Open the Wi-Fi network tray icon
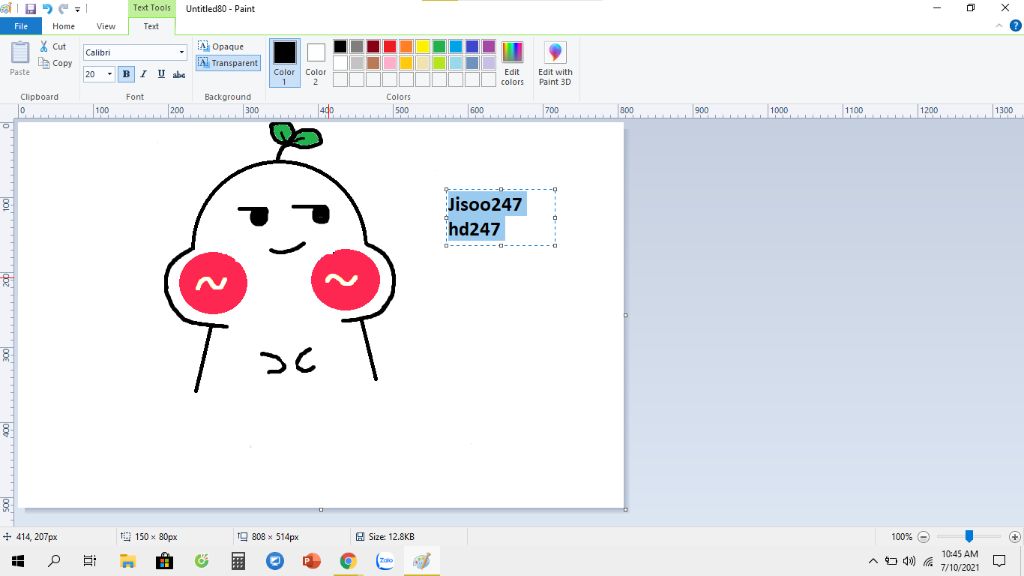 tap(928, 561)
